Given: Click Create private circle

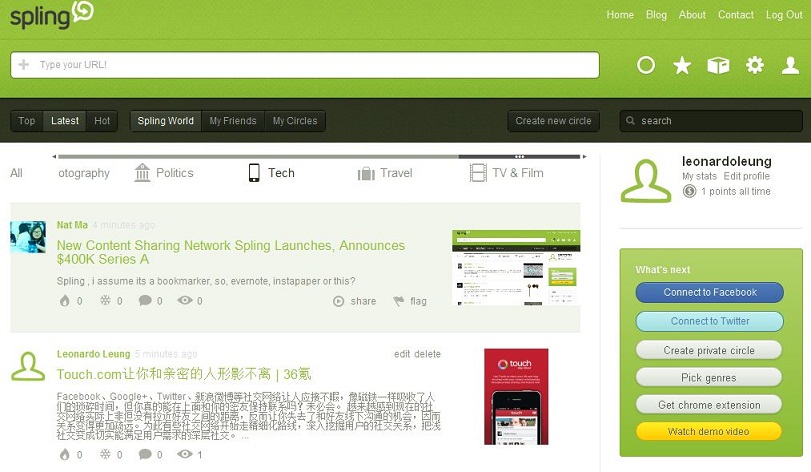Looking at the screenshot, I should (x=709, y=351).
